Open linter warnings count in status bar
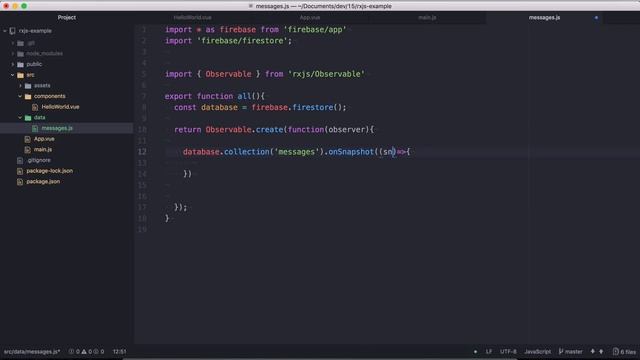Viewport: 640px width, 360px height. tap(87, 352)
